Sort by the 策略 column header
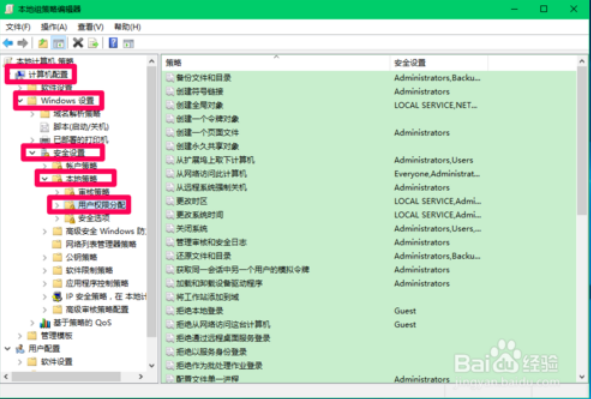The image size is (591, 399). coord(276,63)
